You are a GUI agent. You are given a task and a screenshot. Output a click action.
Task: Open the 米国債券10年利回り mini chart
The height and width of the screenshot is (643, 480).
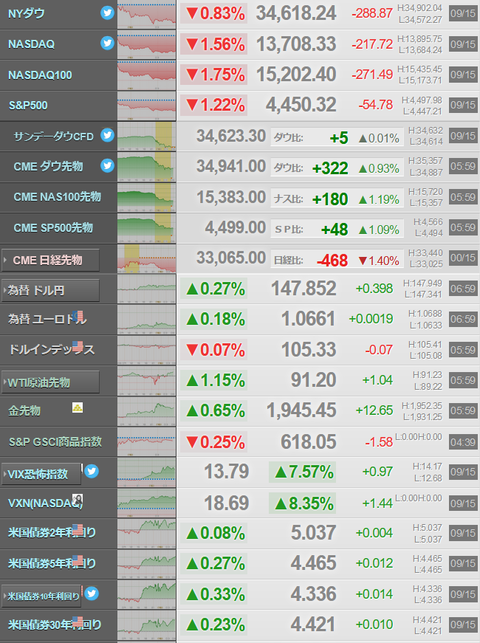pos(147,595)
